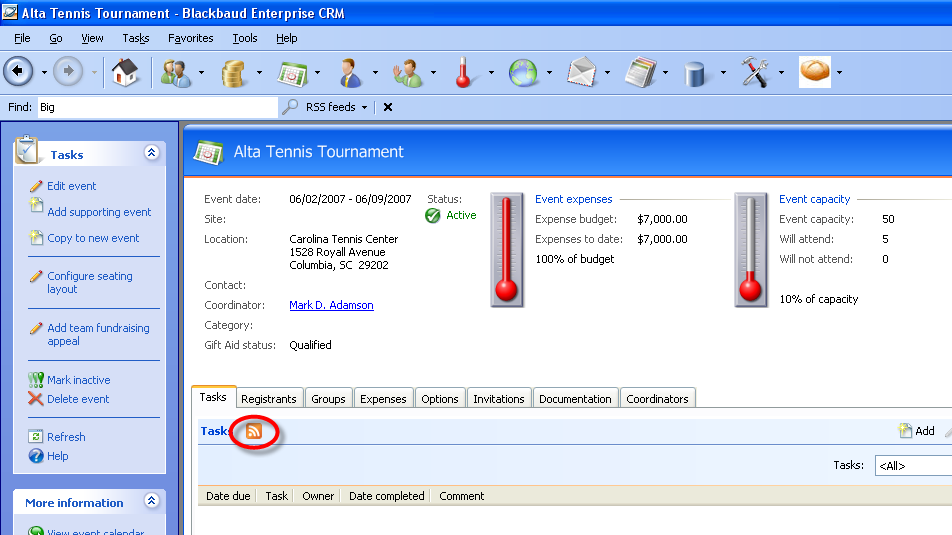Open the gold coins revenue icon
The height and width of the screenshot is (535, 952).
[234, 72]
